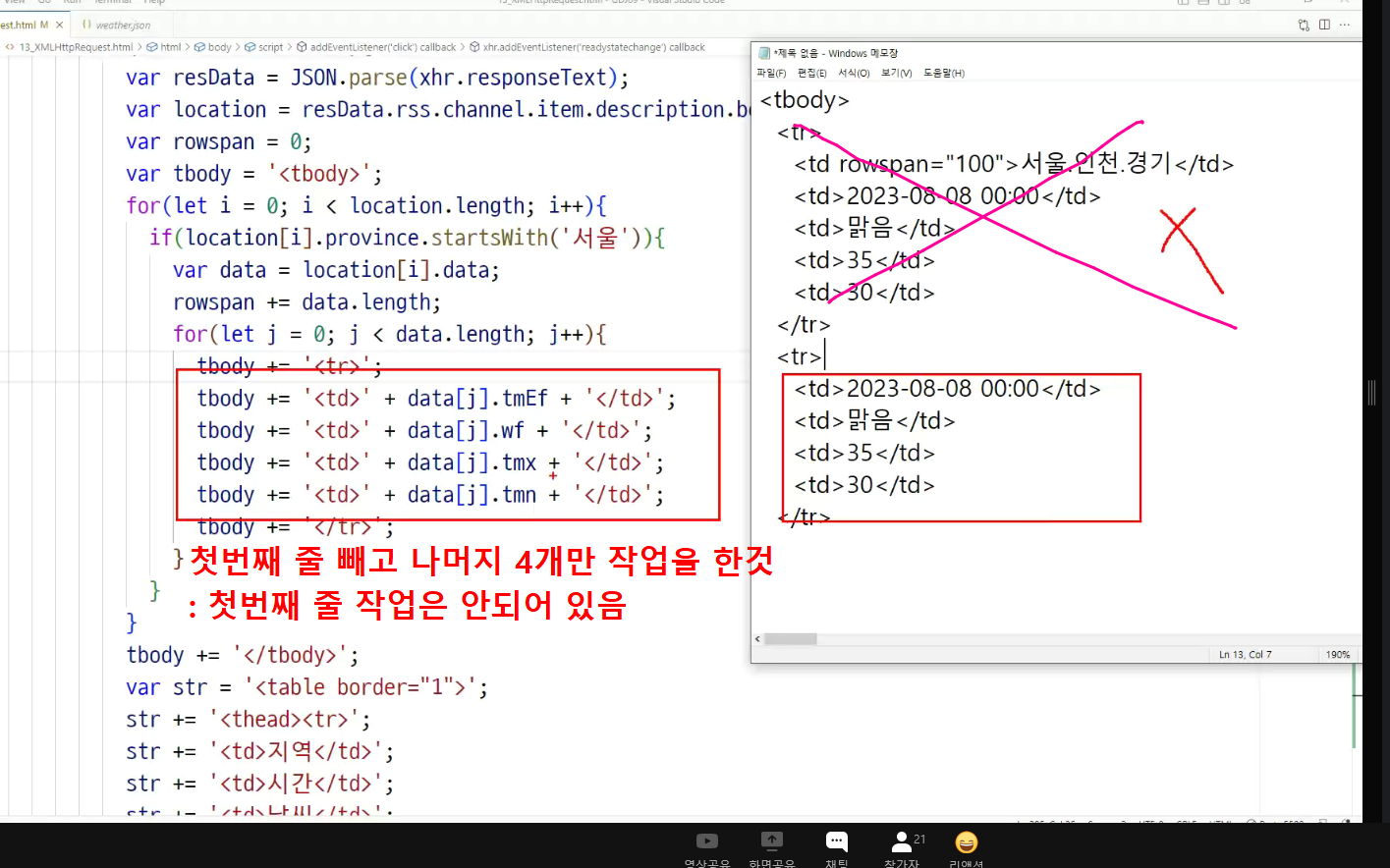The height and width of the screenshot is (868, 1390).
Task: Open xhr.addEventListener('readystatechange') callback breadcrumb
Action: coord(593,47)
